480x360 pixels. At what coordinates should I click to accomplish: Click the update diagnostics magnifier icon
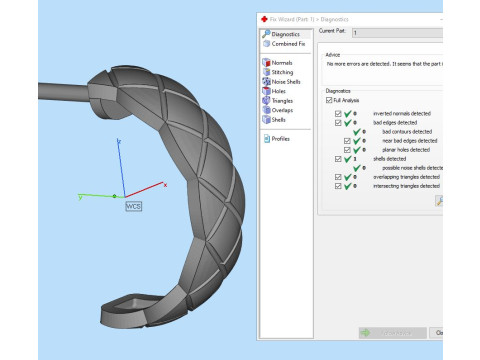pos(439,201)
